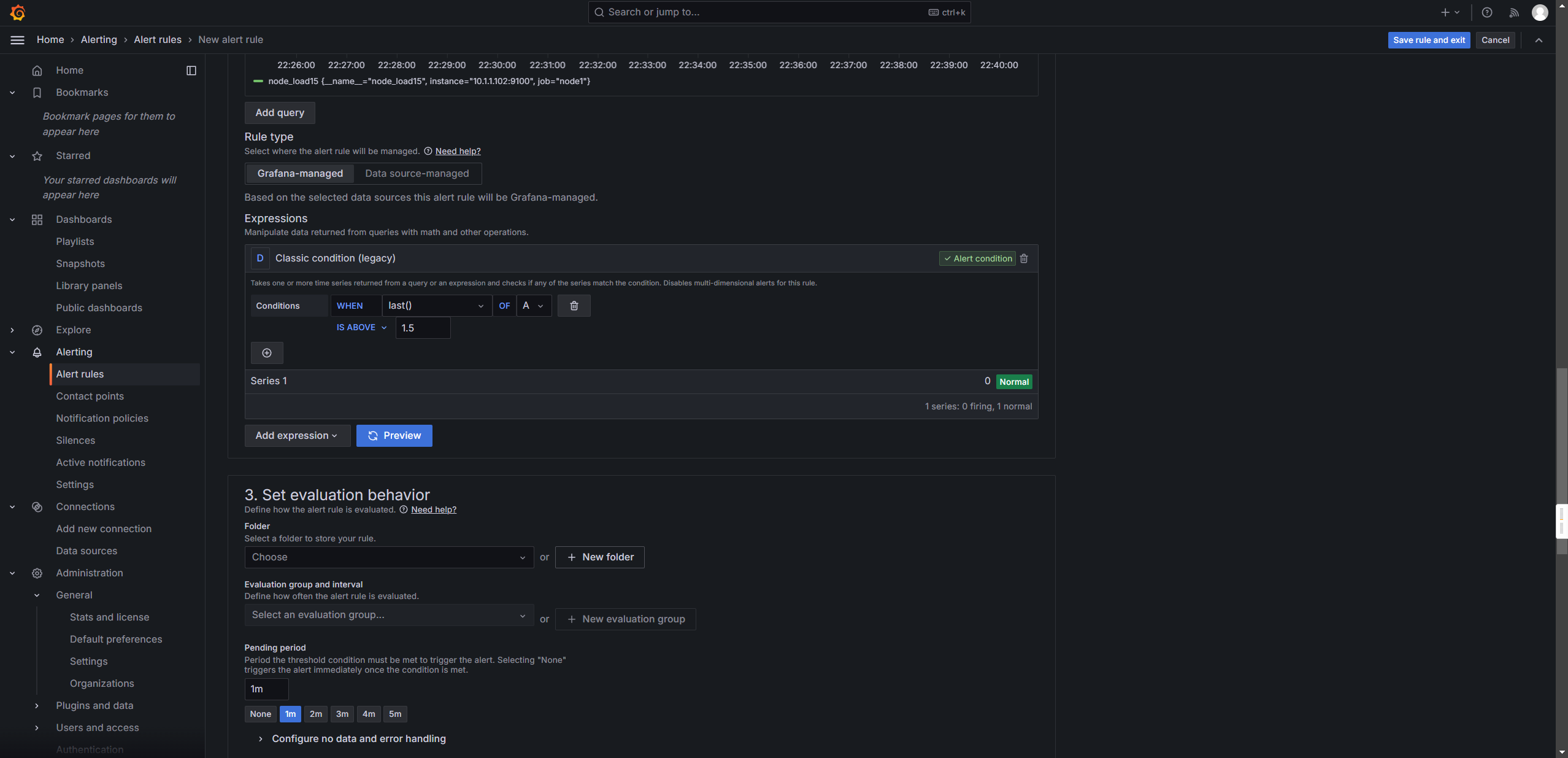Set pending period to 3m
The width and height of the screenshot is (1568, 758).
[342, 714]
